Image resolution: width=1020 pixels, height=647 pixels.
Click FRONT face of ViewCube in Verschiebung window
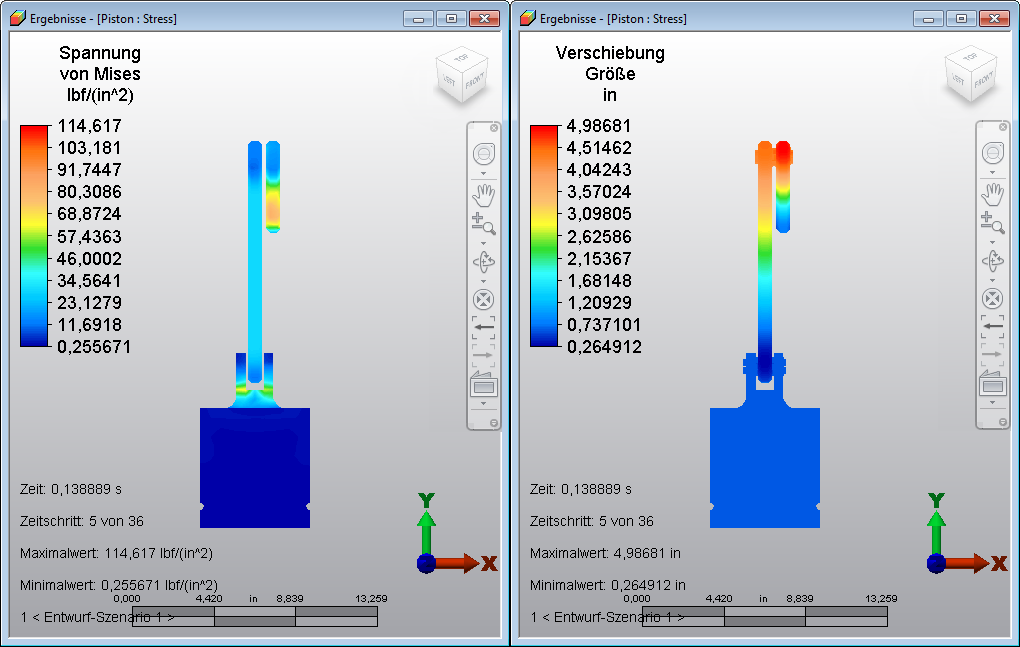(x=984, y=81)
